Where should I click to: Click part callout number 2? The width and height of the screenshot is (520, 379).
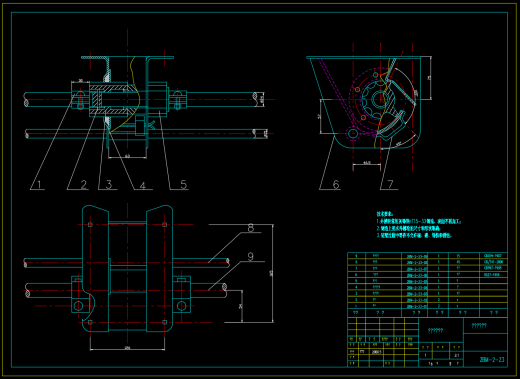point(83,184)
